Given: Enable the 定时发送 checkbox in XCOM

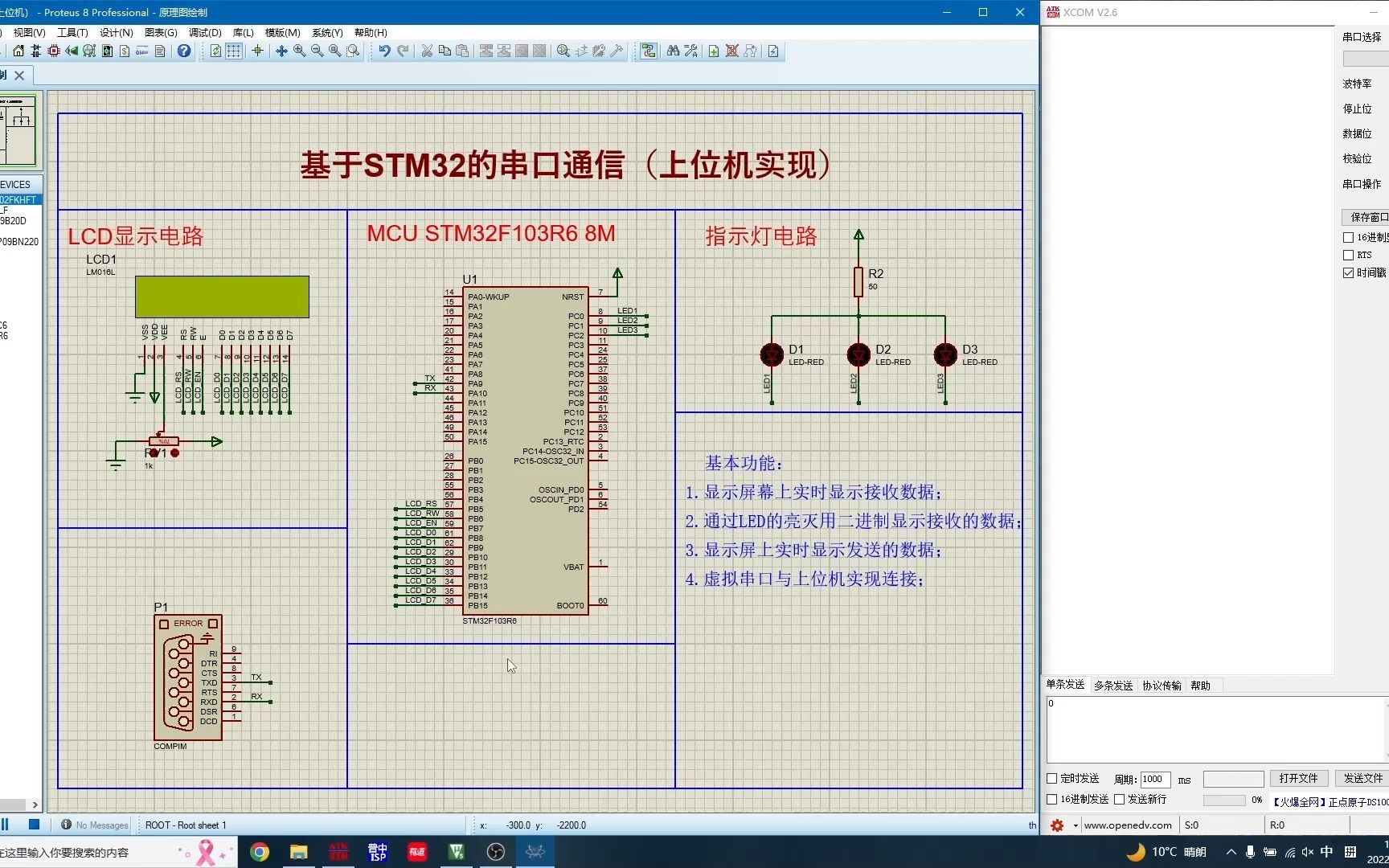Looking at the screenshot, I should click(1051, 778).
